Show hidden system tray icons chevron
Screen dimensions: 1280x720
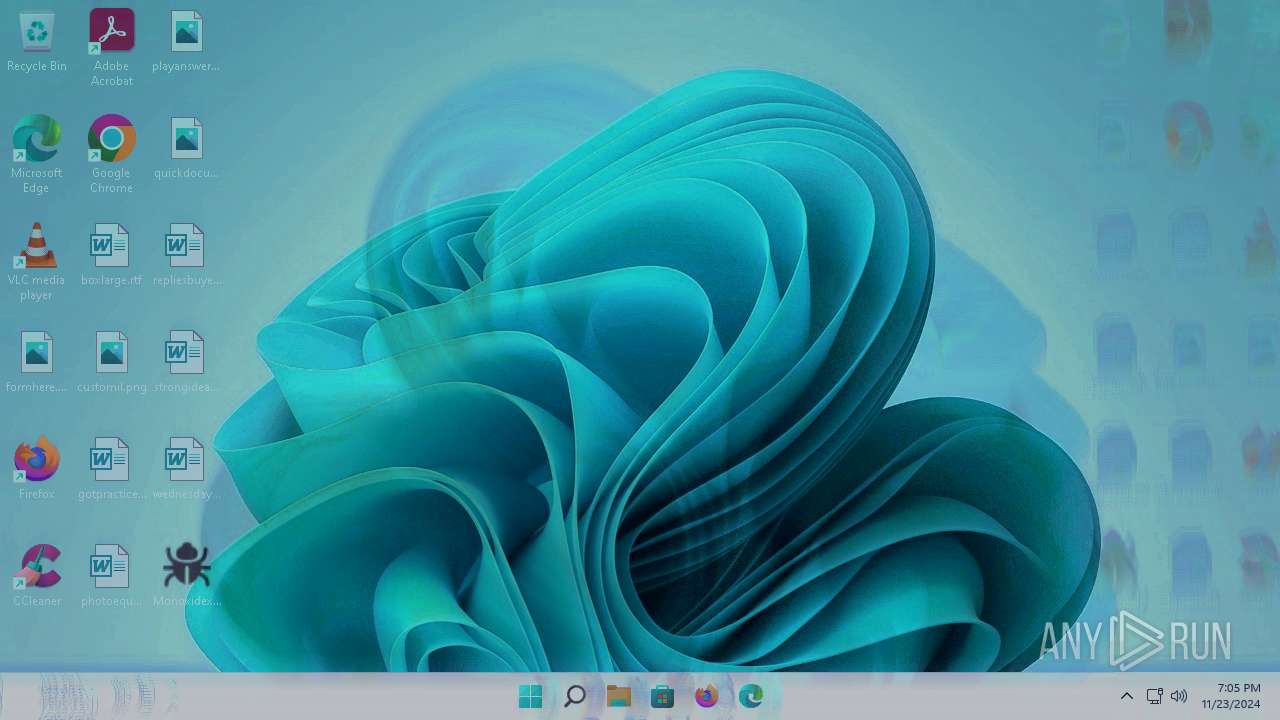pyautogui.click(x=1127, y=696)
